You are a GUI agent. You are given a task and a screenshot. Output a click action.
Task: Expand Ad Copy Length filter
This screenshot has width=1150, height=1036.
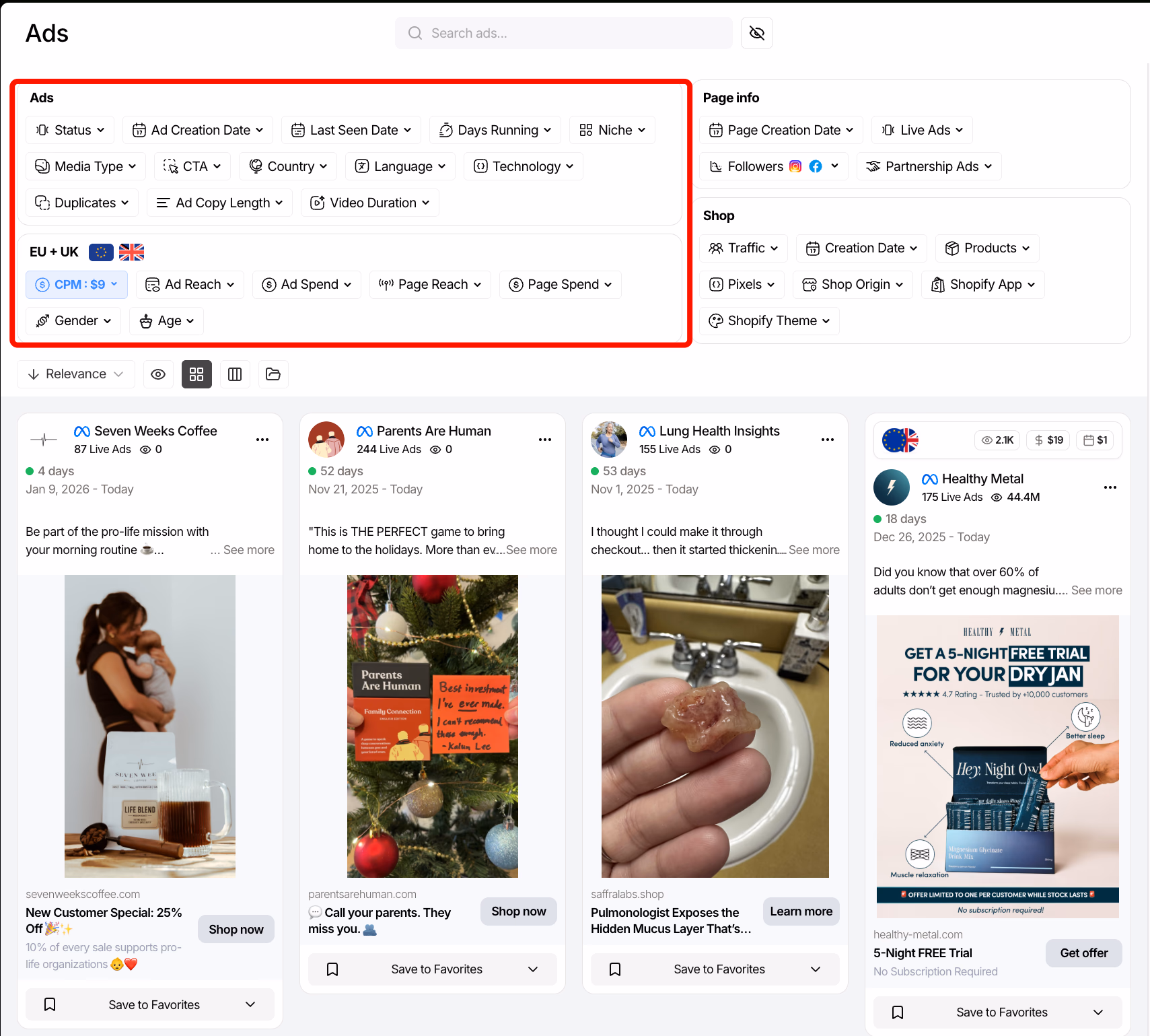(219, 203)
